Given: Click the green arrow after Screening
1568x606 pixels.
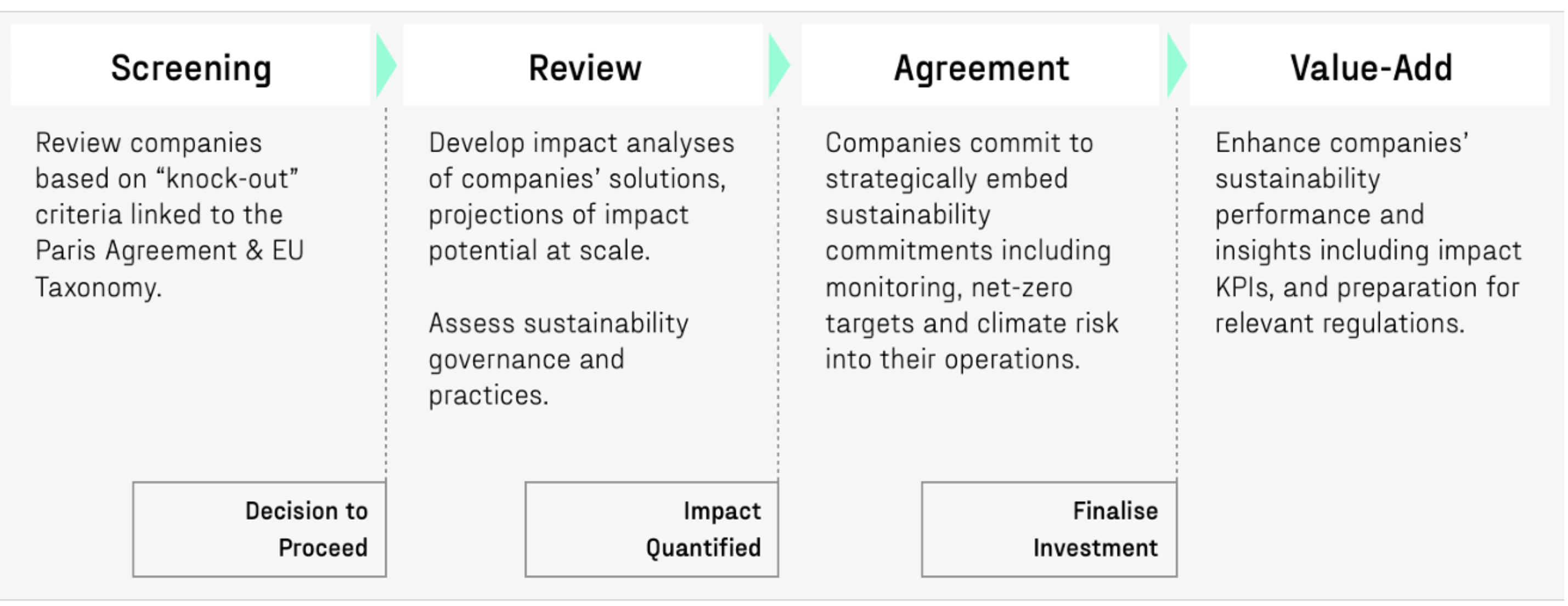Looking at the screenshot, I should [386, 66].
